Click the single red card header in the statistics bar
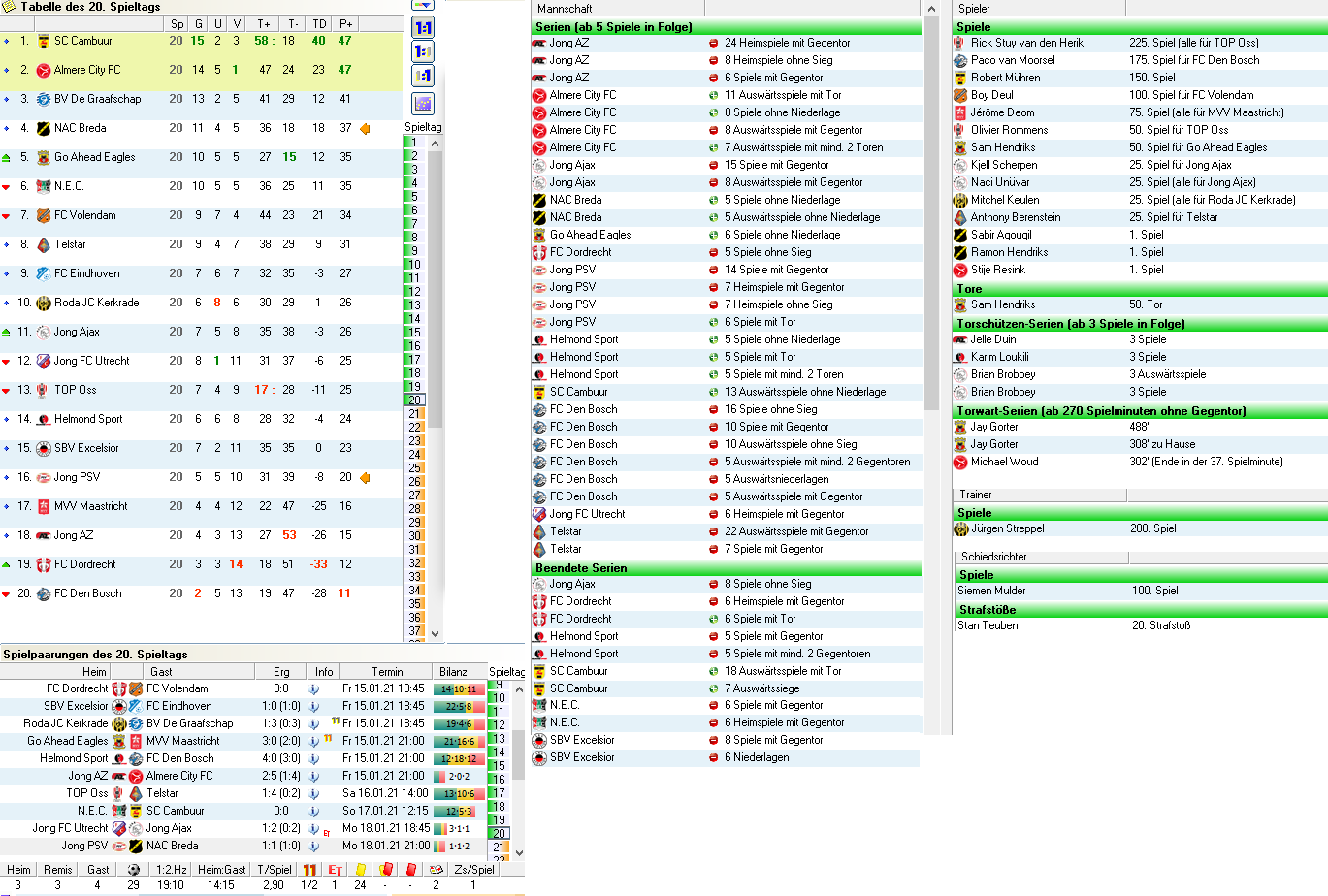The width and height of the screenshot is (1328, 896). (410, 870)
